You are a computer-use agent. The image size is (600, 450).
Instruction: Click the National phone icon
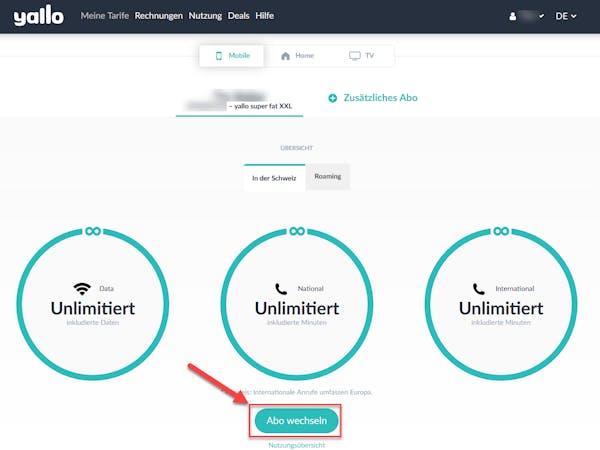281,289
